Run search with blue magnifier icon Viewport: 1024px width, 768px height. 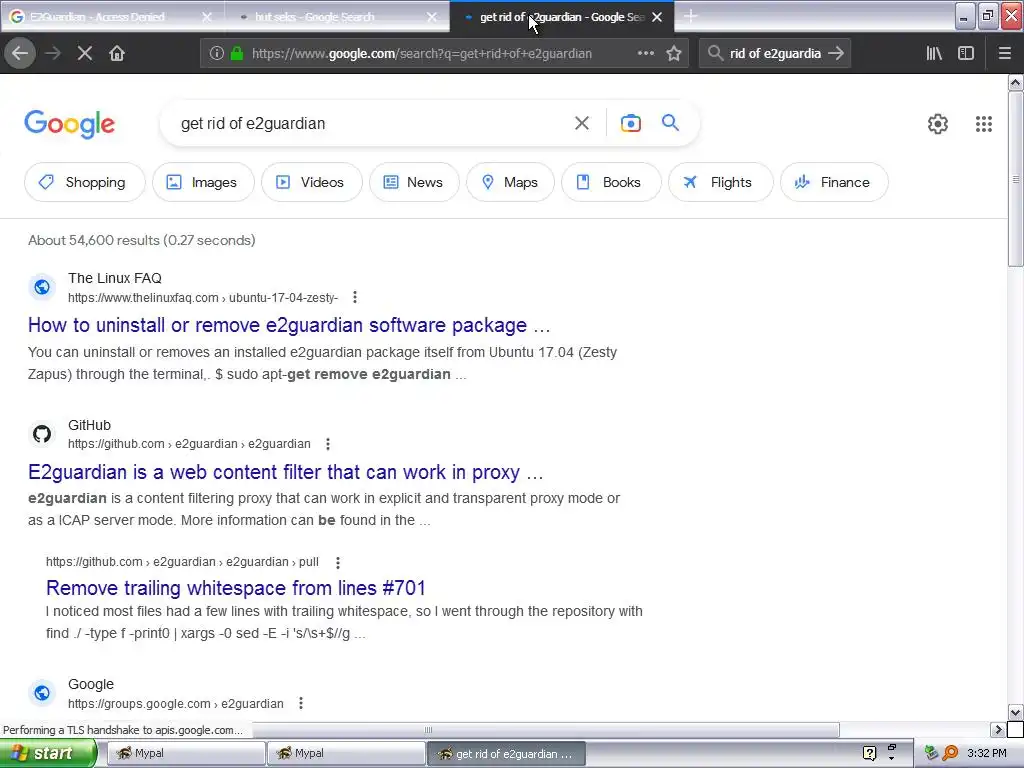click(670, 122)
